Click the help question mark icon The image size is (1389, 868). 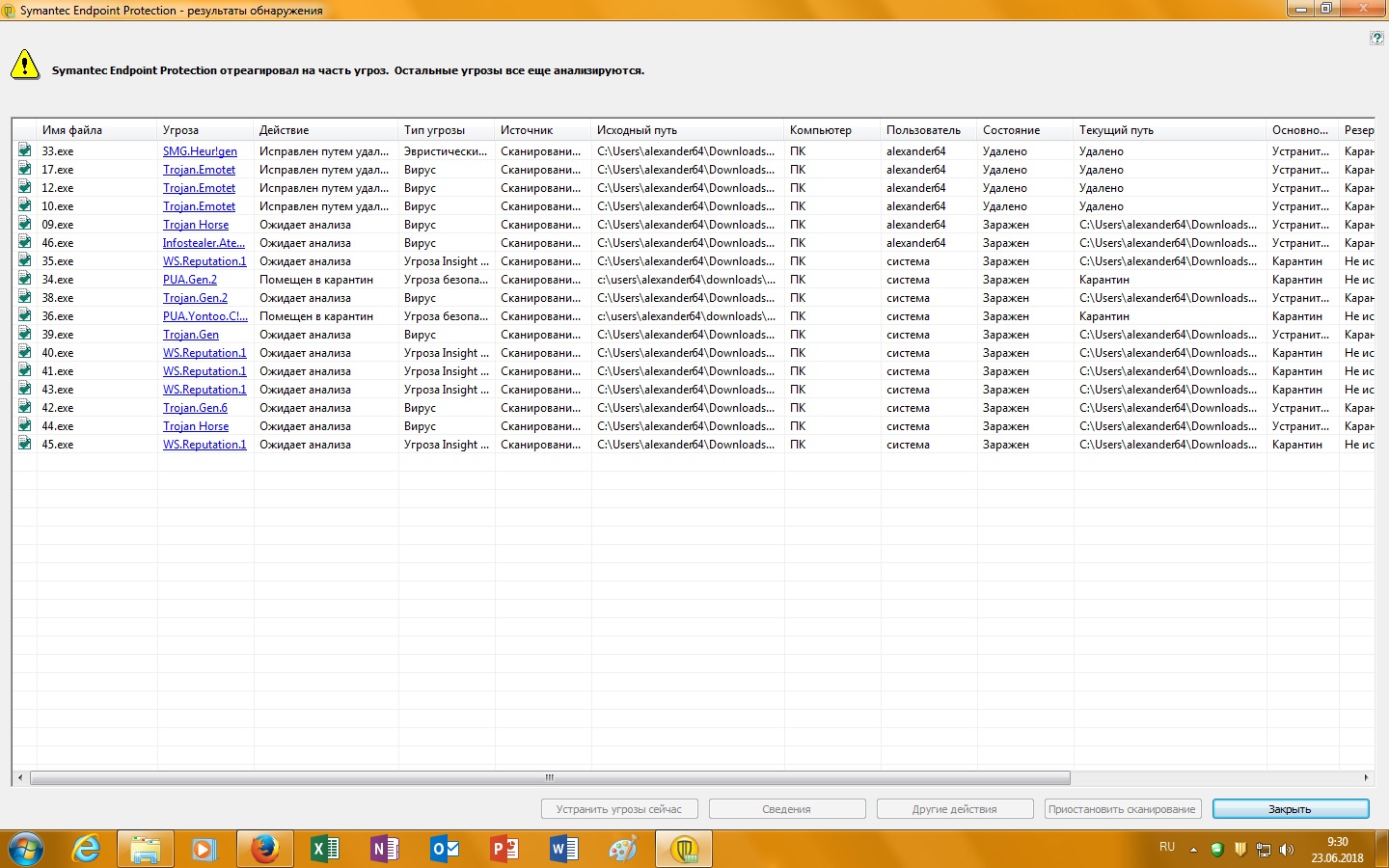coord(1376,38)
